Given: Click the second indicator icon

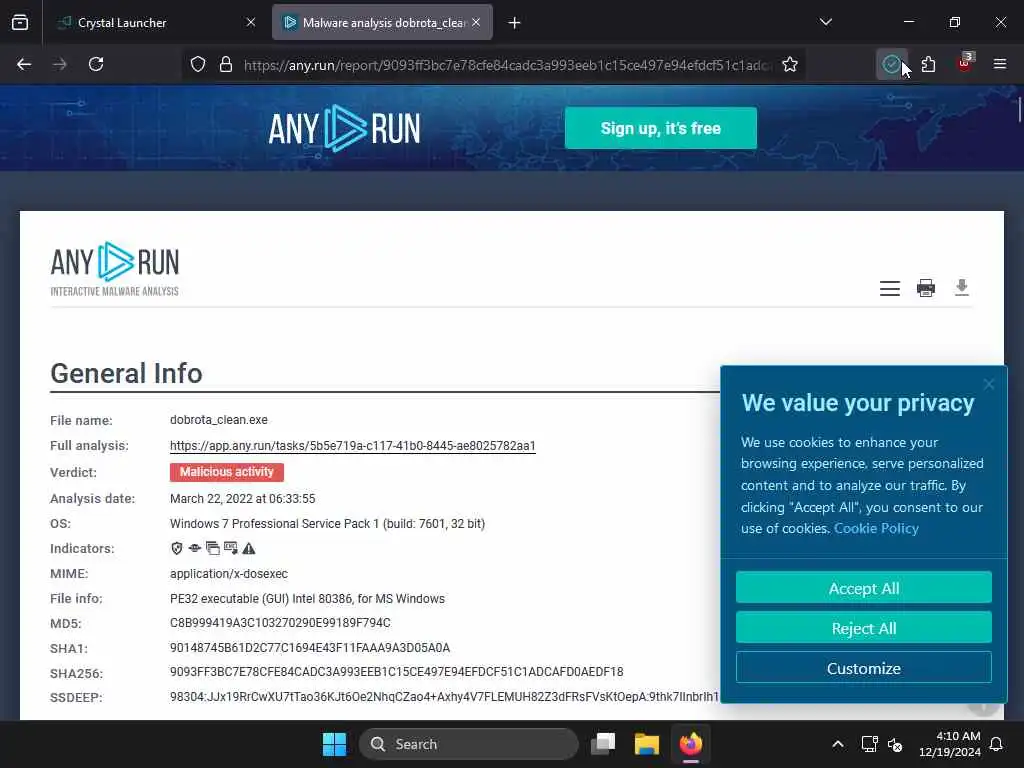Looking at the screenshot, I should click(x=195, y=549).
